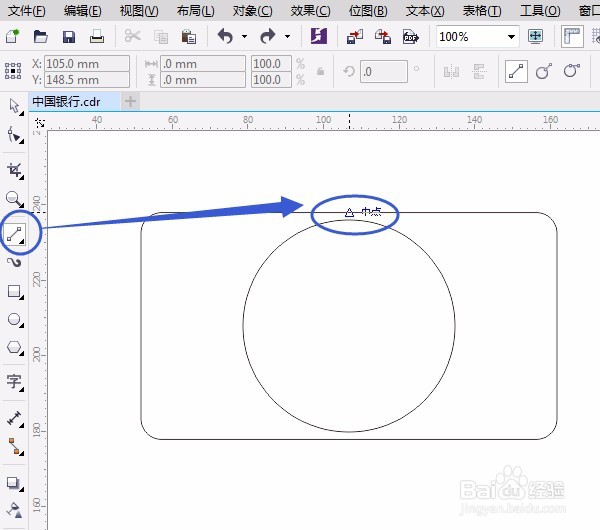This screenshot has width=600, height=530.
Task: Open the 效果(C) menu
Action: click(310, 11)
